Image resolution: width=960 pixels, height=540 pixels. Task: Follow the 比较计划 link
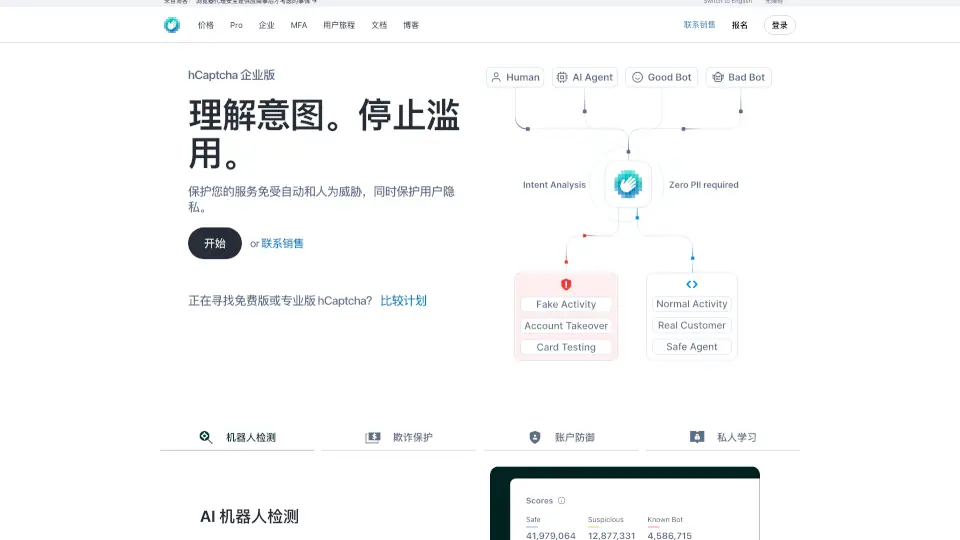tap(403, 300)
